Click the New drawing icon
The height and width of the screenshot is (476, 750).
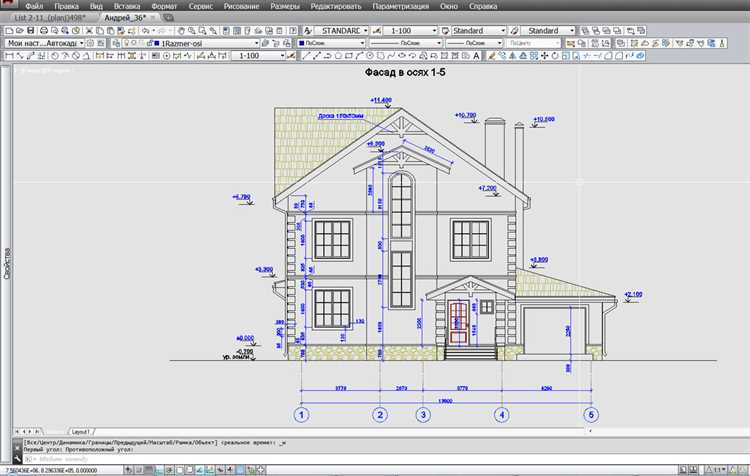(x=6, y=31)
